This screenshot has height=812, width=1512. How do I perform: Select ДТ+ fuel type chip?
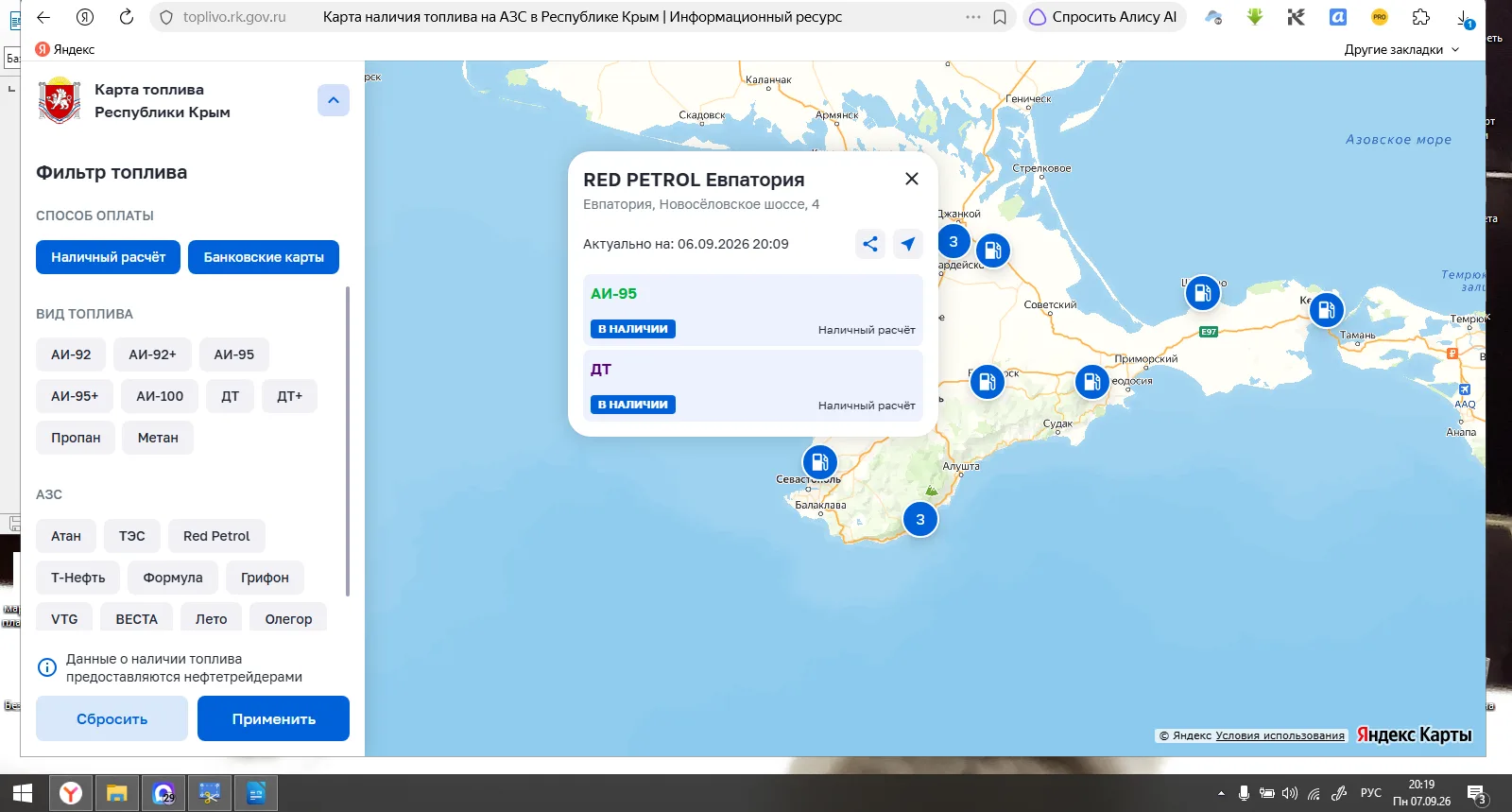click(289, 396)
